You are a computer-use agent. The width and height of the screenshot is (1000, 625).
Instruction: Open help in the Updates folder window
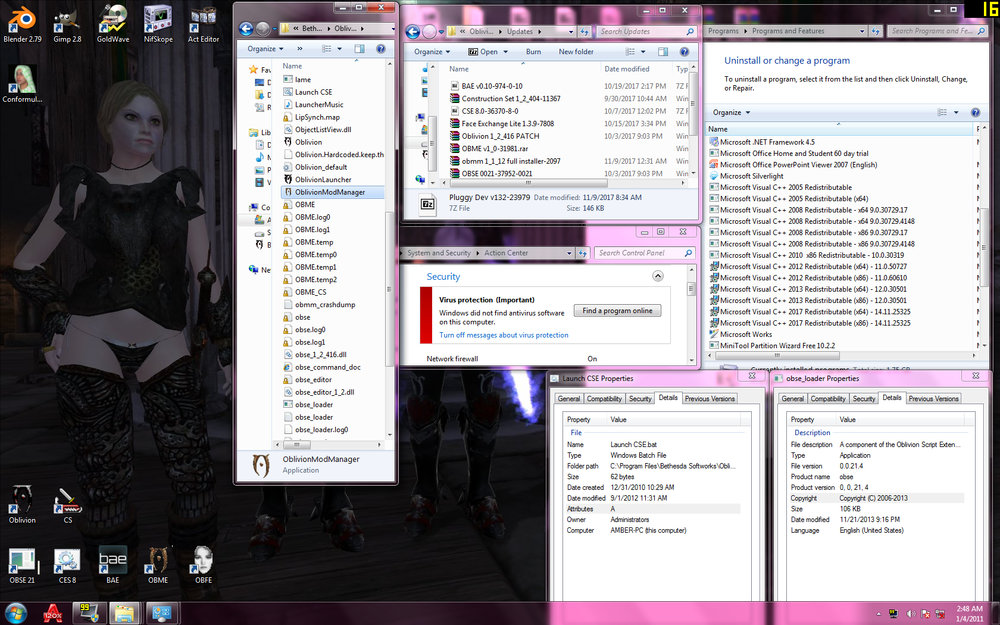tap(684, 52)
